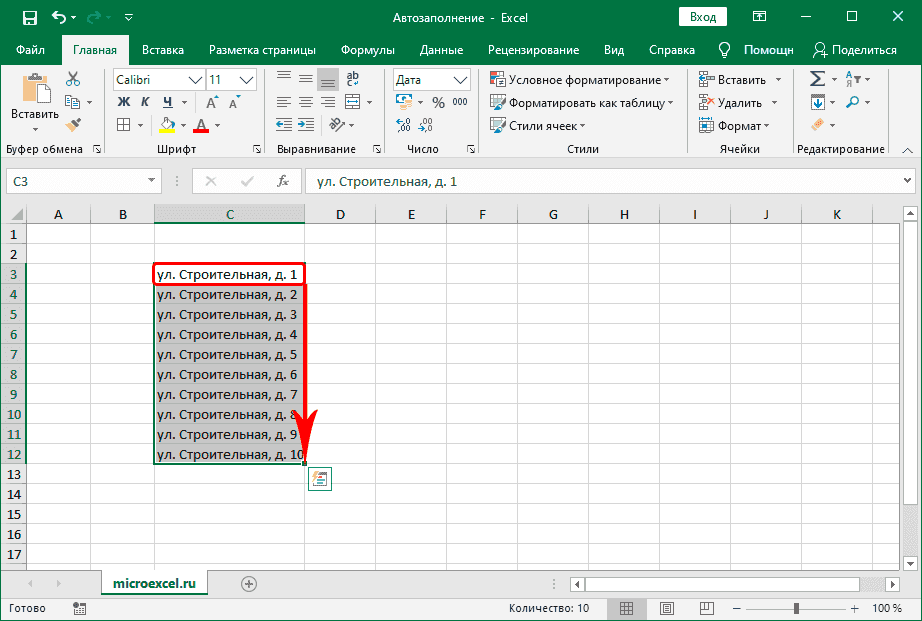Click the Поделиться share button
Viewport: 922px width, 621px height.
click(855, 50)
